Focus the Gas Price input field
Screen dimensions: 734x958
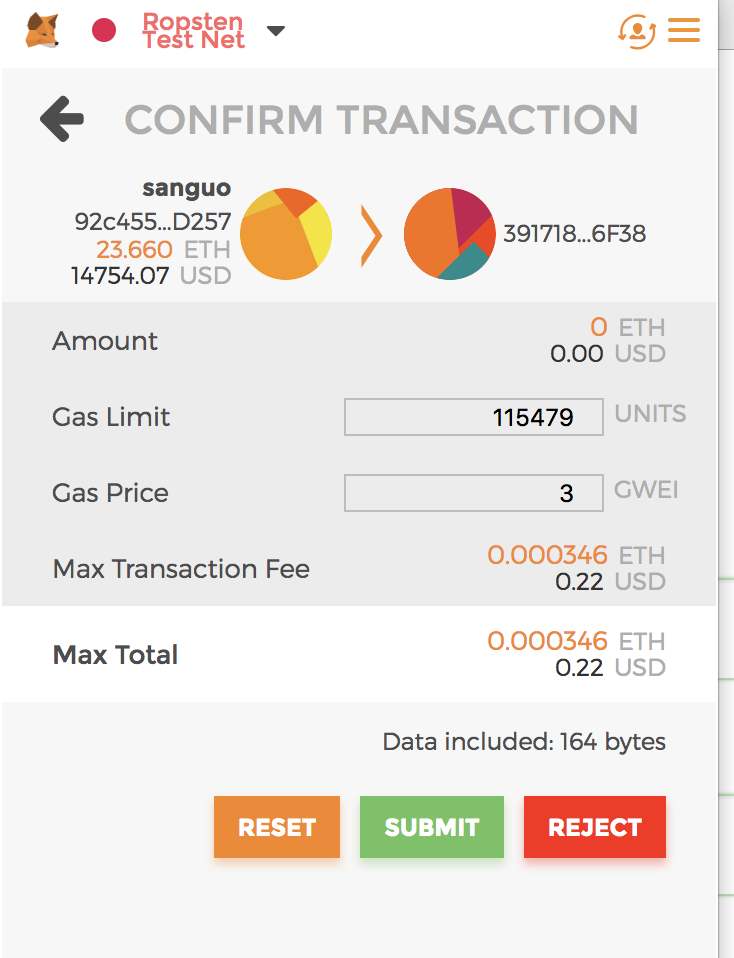tap(473, 493)
